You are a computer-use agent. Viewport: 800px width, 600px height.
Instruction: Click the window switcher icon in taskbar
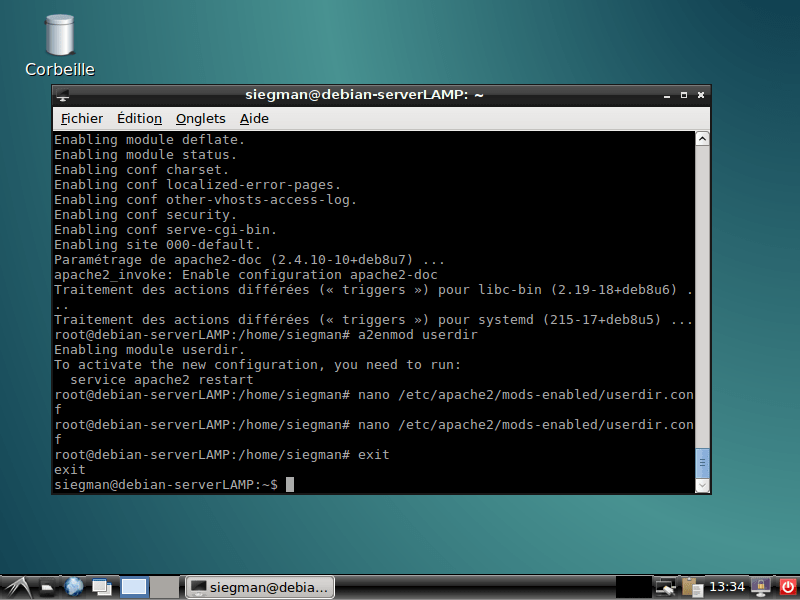click(x=100, y=587)
